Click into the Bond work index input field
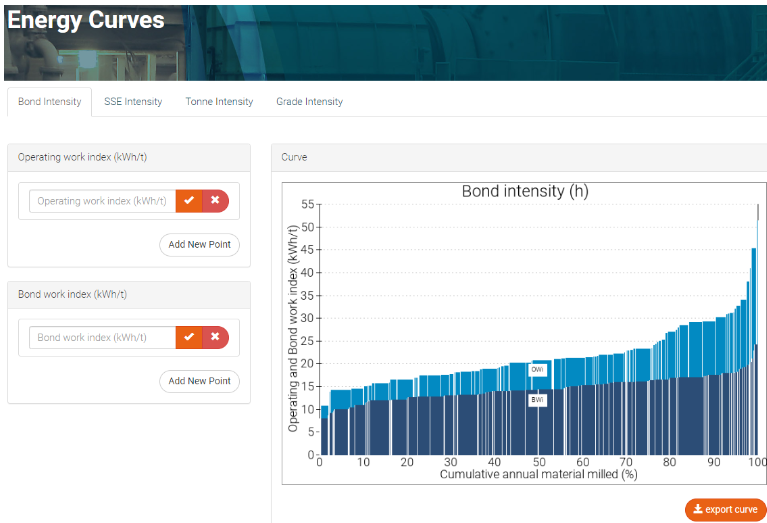Image resolution: width=767 pixels, height=523 pixels. point(102,338)
